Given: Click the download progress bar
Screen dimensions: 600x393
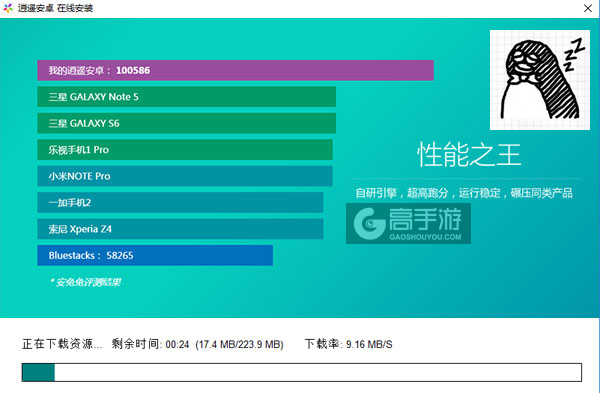Looking at the screenshot, I should click(302, 372).
